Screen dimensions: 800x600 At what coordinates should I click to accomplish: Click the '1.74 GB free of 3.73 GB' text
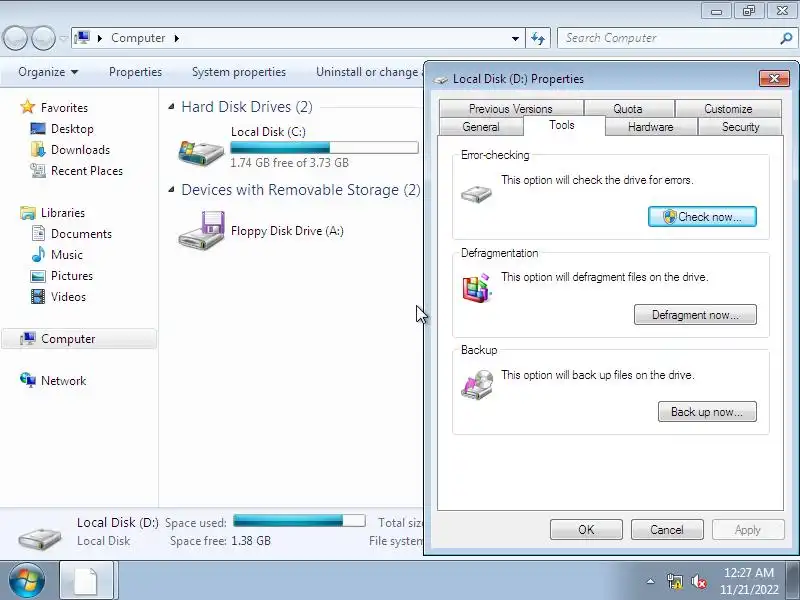coord(289,163)
